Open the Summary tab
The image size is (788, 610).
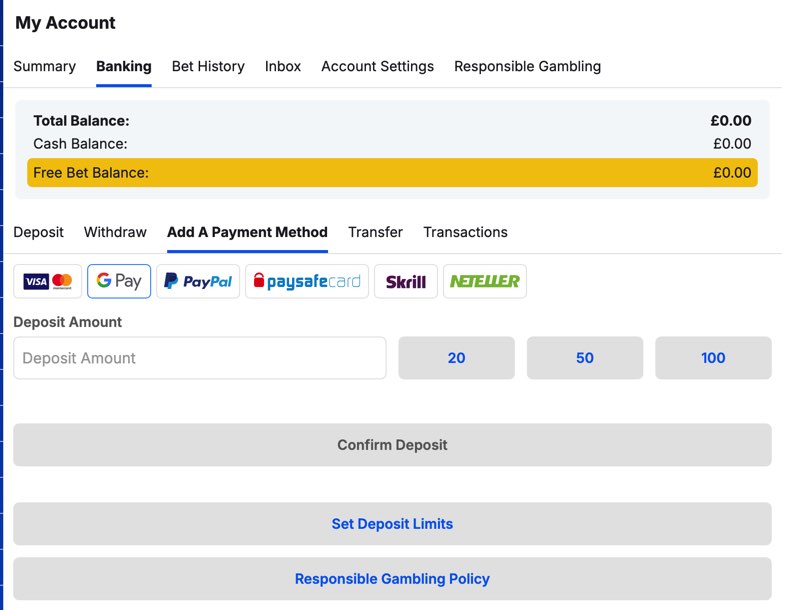[x=45, y=66]
